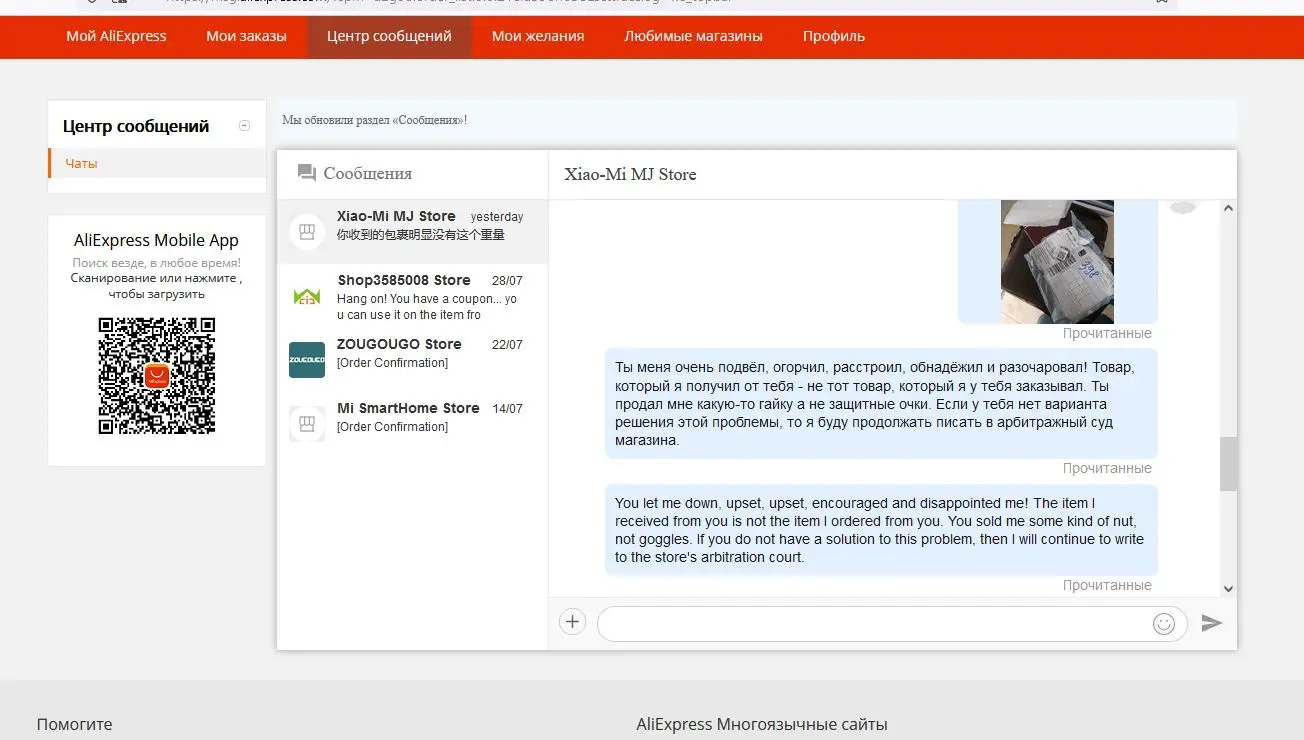1304x740 pixels.
Task: Click the ZOUGOUGO Store logo icon
Action: click(x=307, y=360)
